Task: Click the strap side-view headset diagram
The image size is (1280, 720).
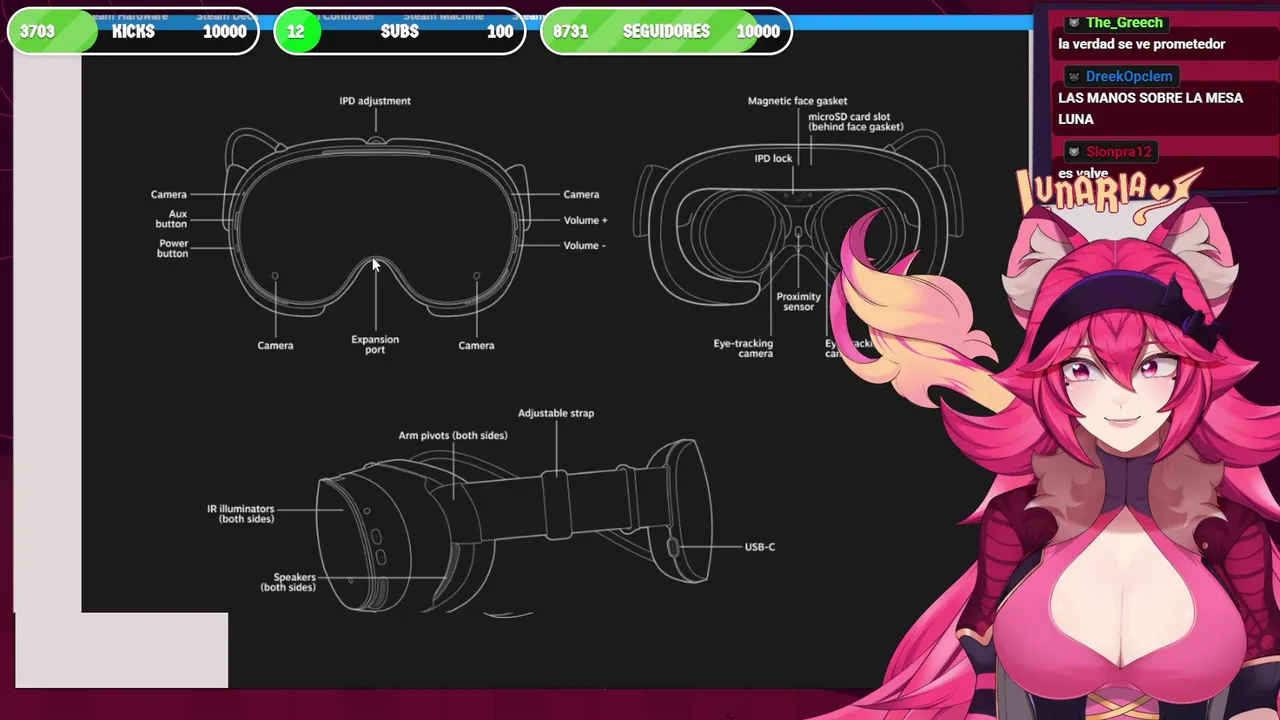Action: click(x=515, y=528)
